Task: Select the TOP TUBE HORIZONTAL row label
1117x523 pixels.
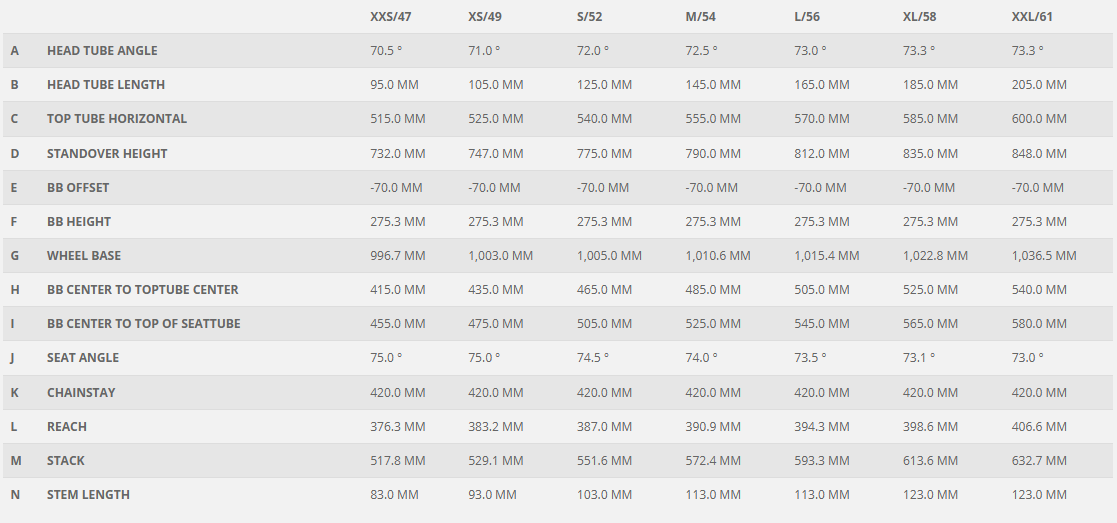Action: coord(117,119)
